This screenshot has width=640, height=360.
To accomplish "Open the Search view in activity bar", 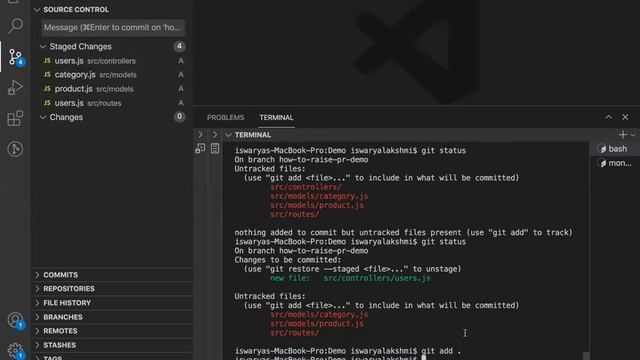I will point(16,26).
